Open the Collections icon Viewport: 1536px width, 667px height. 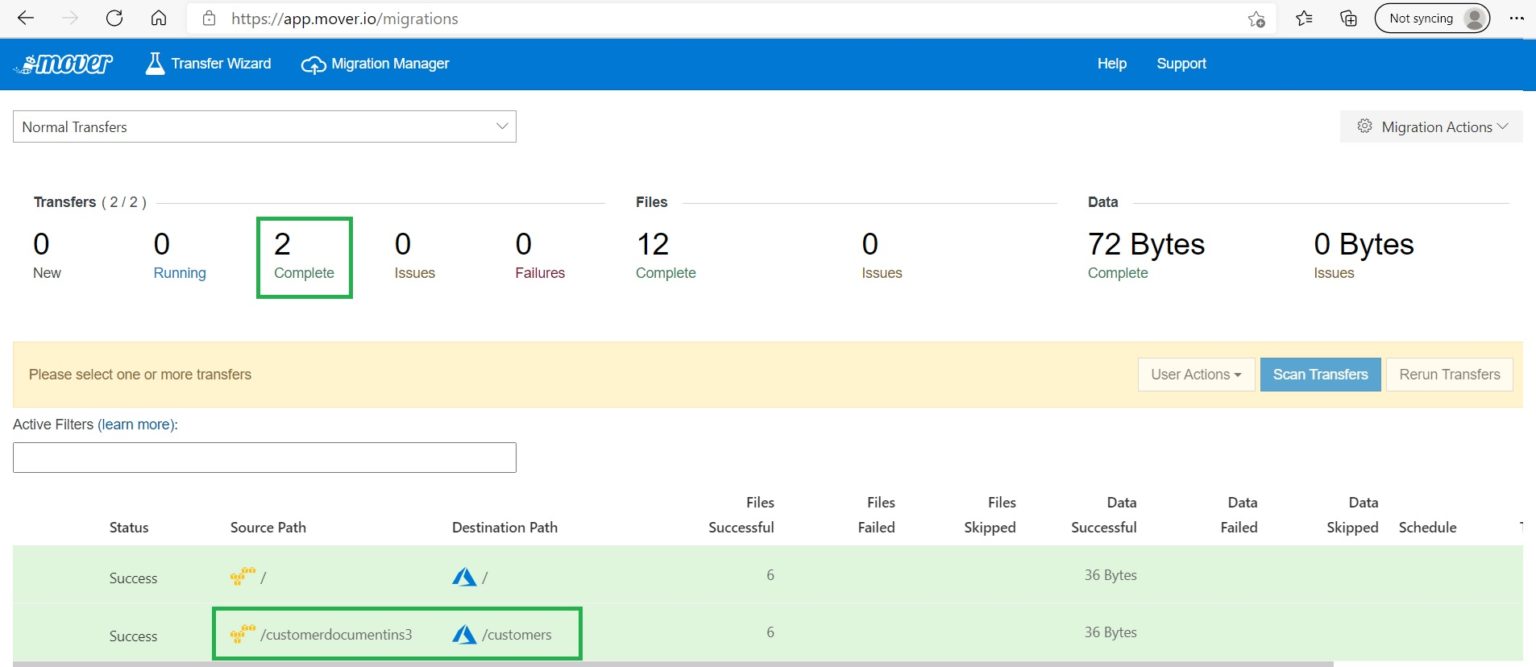click(x=1348, y=18)
